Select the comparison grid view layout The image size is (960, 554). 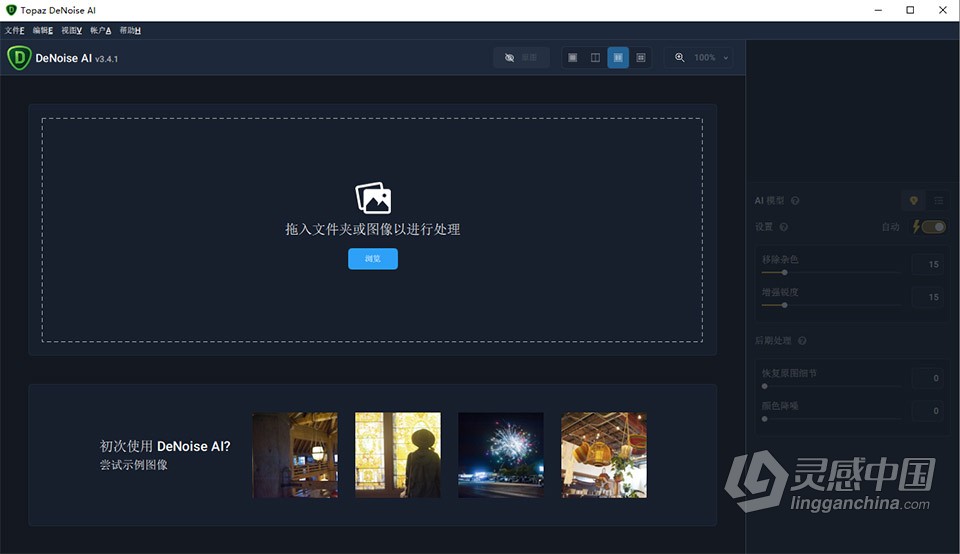coord(640,58)
